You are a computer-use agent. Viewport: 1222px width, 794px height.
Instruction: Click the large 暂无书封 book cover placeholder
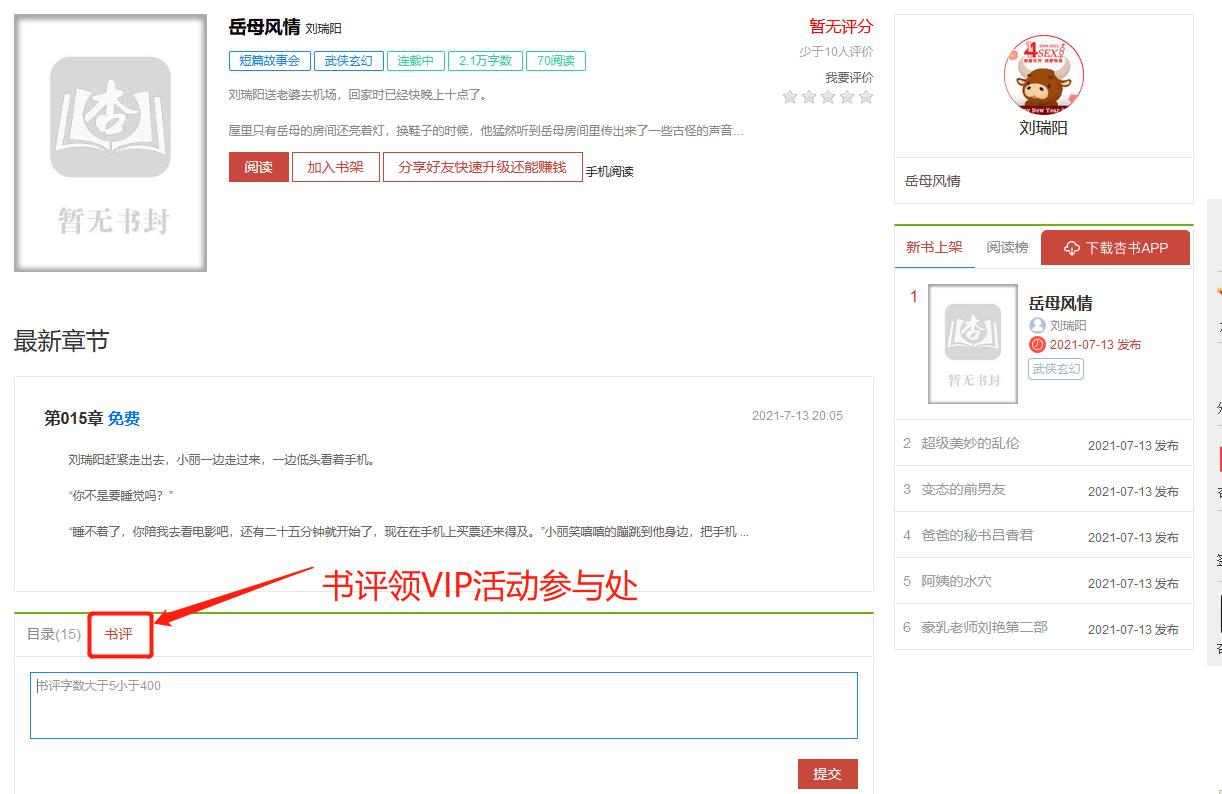click(110, 143)
